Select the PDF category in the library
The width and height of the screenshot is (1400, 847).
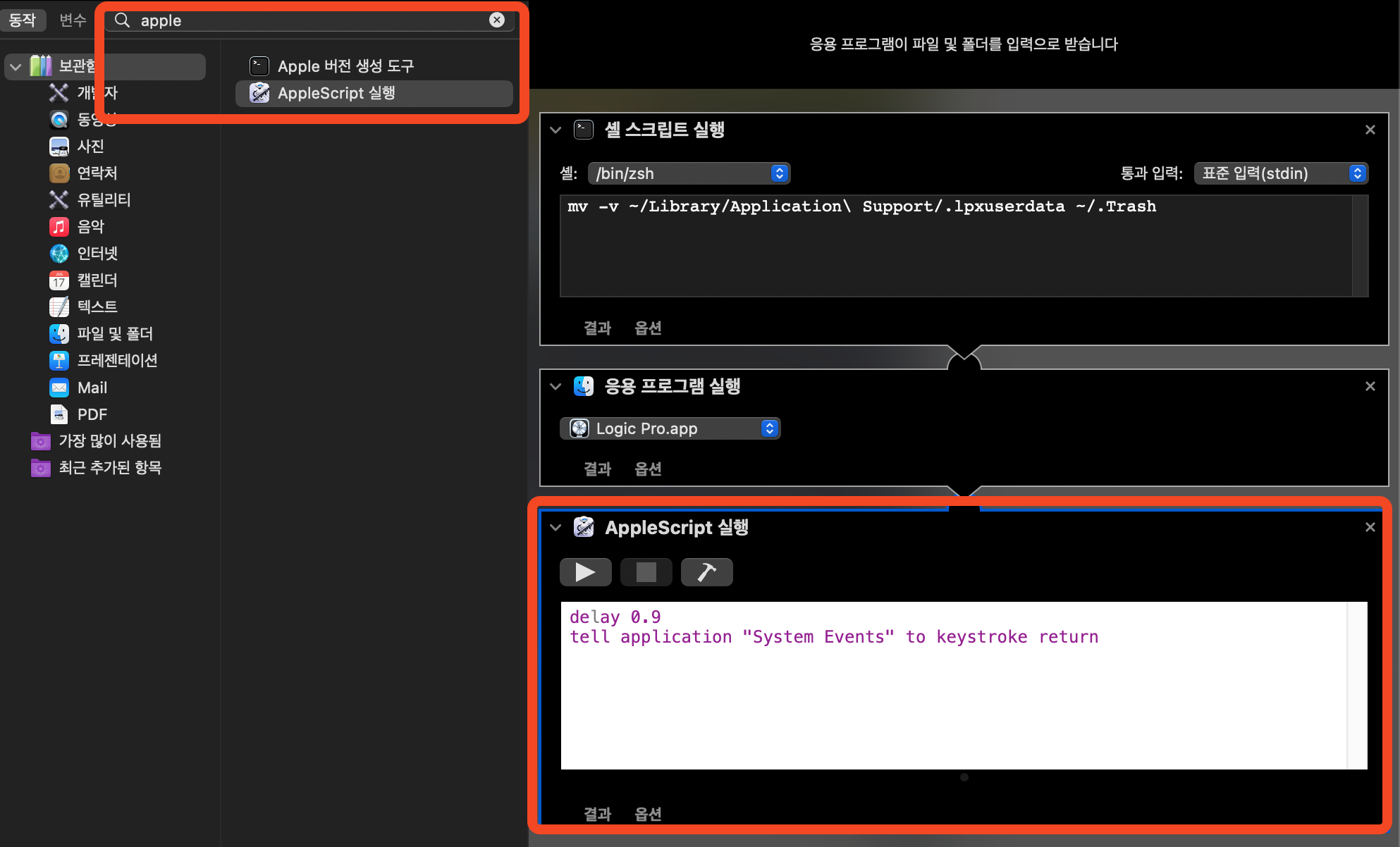[x=92, y=414]
